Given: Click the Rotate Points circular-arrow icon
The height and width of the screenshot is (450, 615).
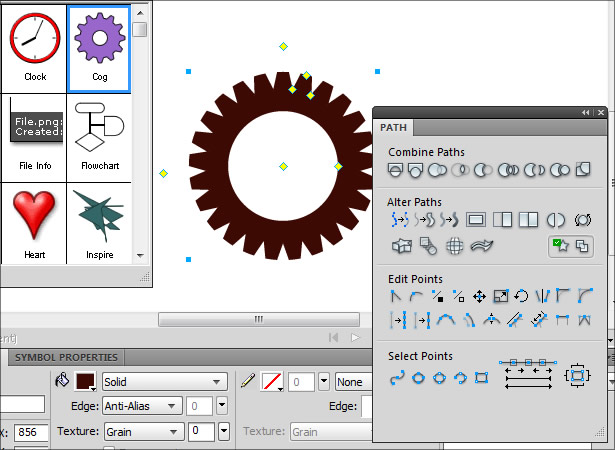Looking at the screenshot, I should (x=521, y=296).
